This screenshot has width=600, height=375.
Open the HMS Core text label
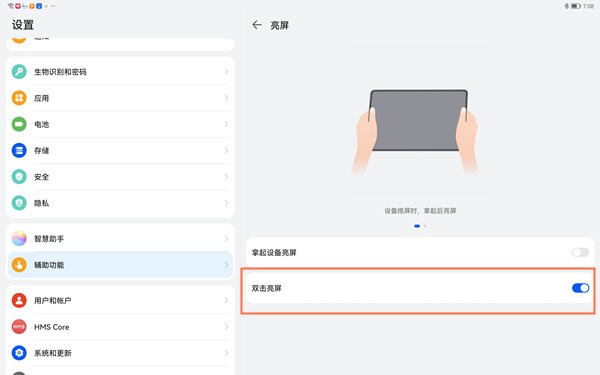52,327
